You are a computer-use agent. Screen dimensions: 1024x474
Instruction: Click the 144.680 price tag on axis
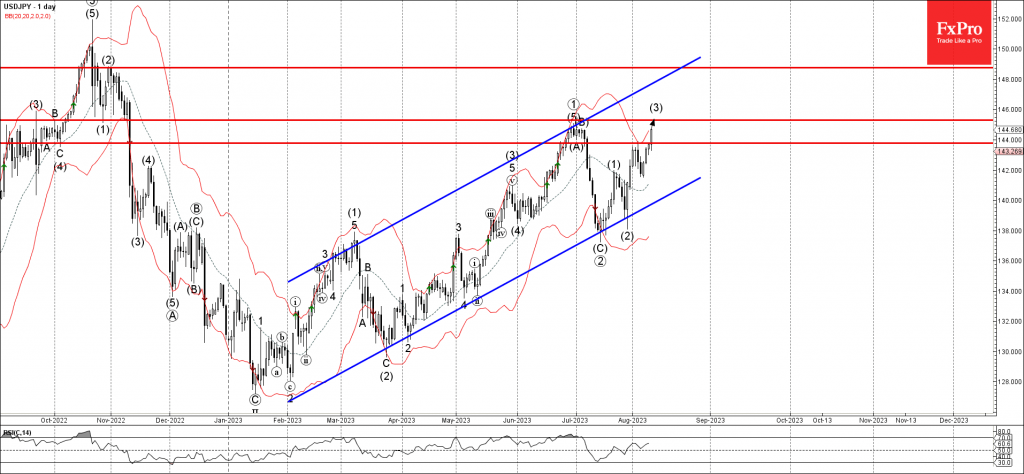click(x=1008, y=129)
